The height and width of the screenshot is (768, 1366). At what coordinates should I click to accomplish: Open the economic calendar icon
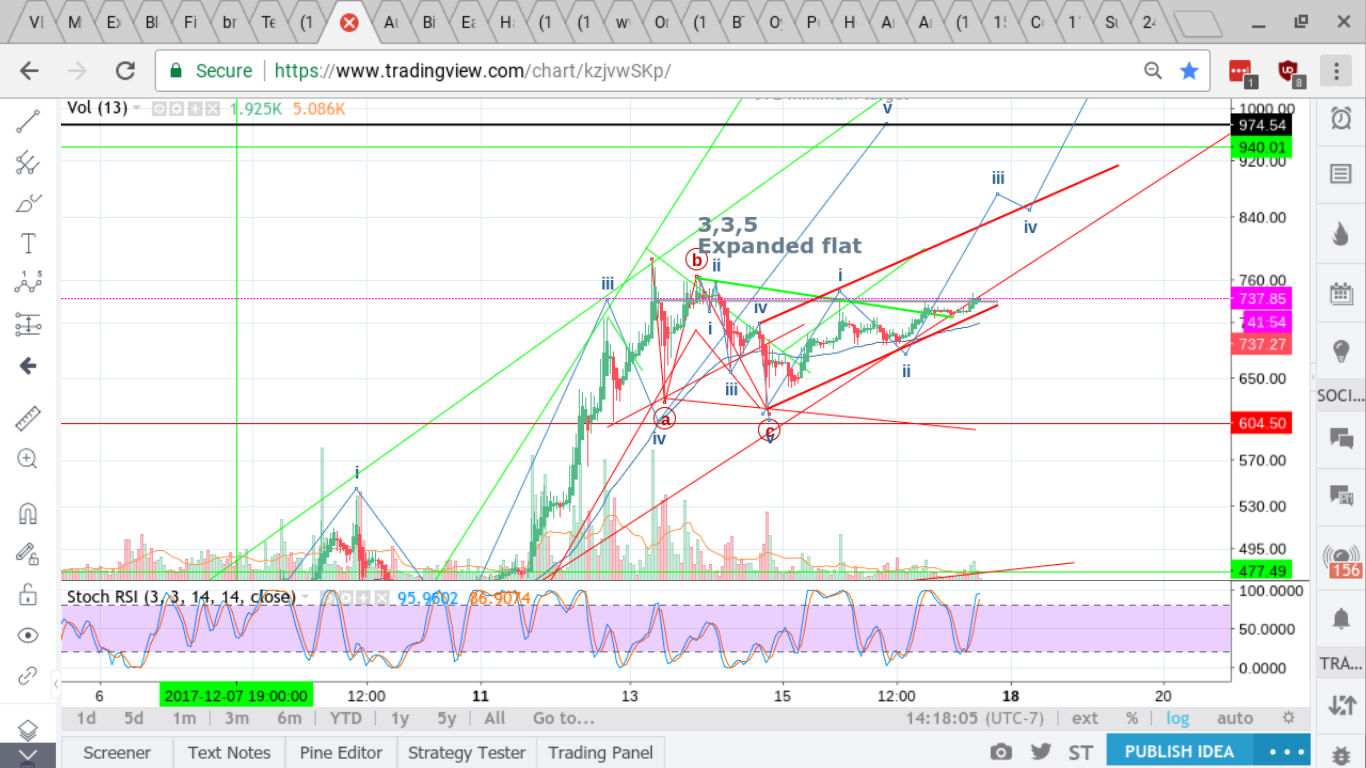pos(1341,293)
